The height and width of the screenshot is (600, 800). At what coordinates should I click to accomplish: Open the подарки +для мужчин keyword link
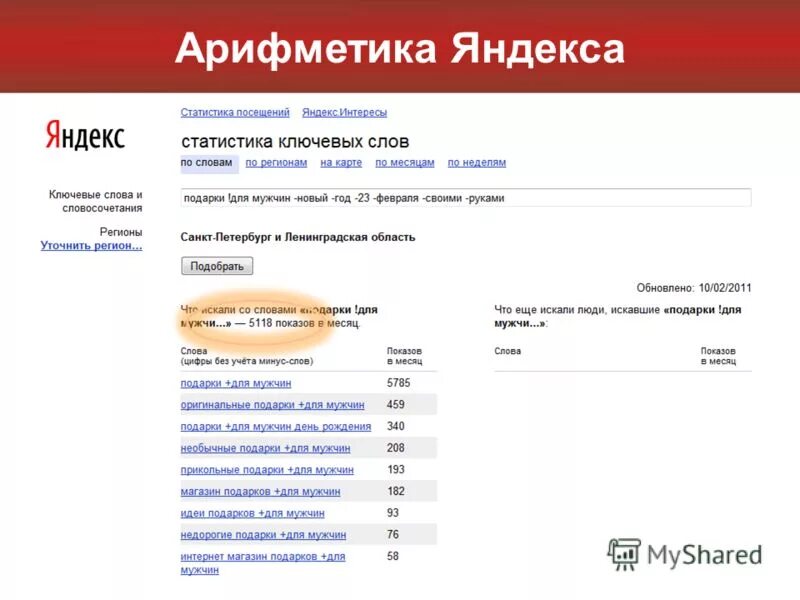point(236,383)
